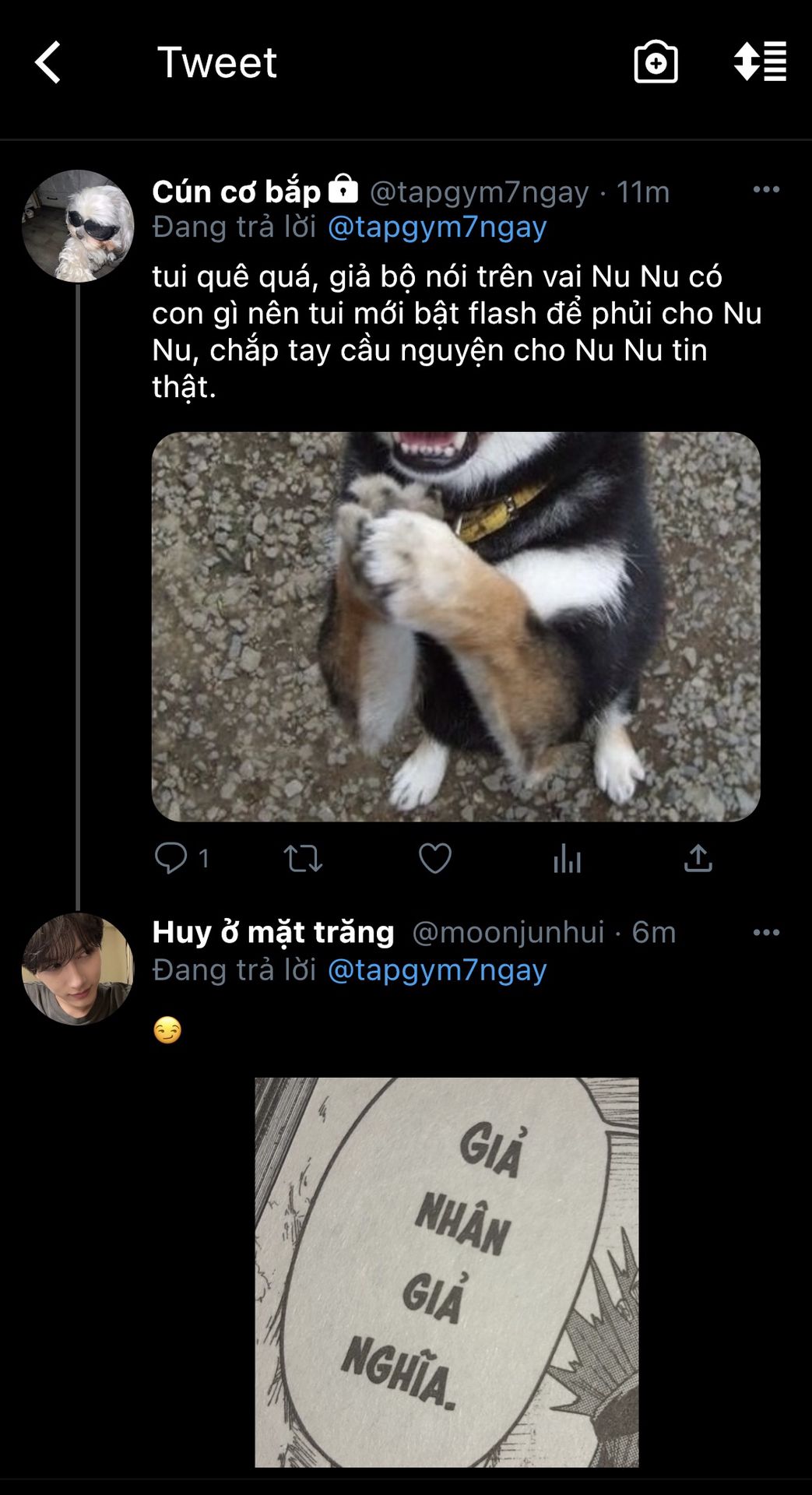Image resolution: width=812 pixels, height=1495 pixels.
Task: Tap the Tweet header title
Action: [x=216, y=62]
